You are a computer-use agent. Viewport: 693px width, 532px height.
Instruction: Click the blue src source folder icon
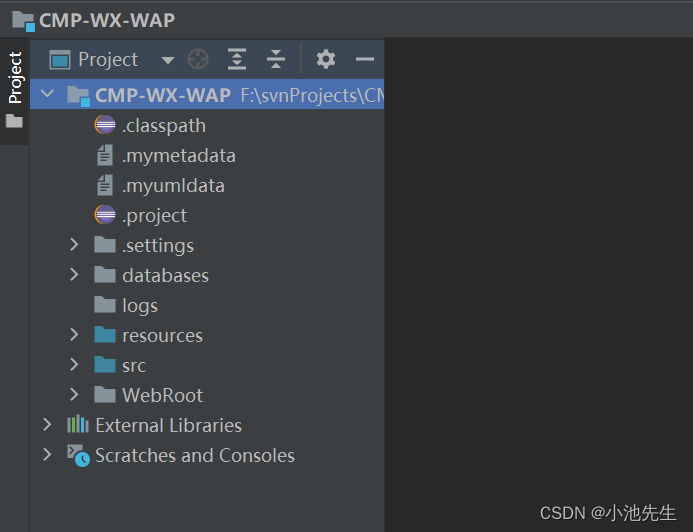pos(105,365)
